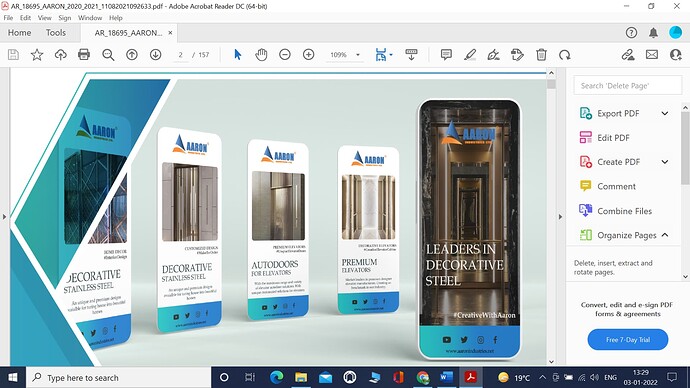Screen dimensions: 690x388
Task: Print the document with the printer icon
Action: (x=84, y=55)
